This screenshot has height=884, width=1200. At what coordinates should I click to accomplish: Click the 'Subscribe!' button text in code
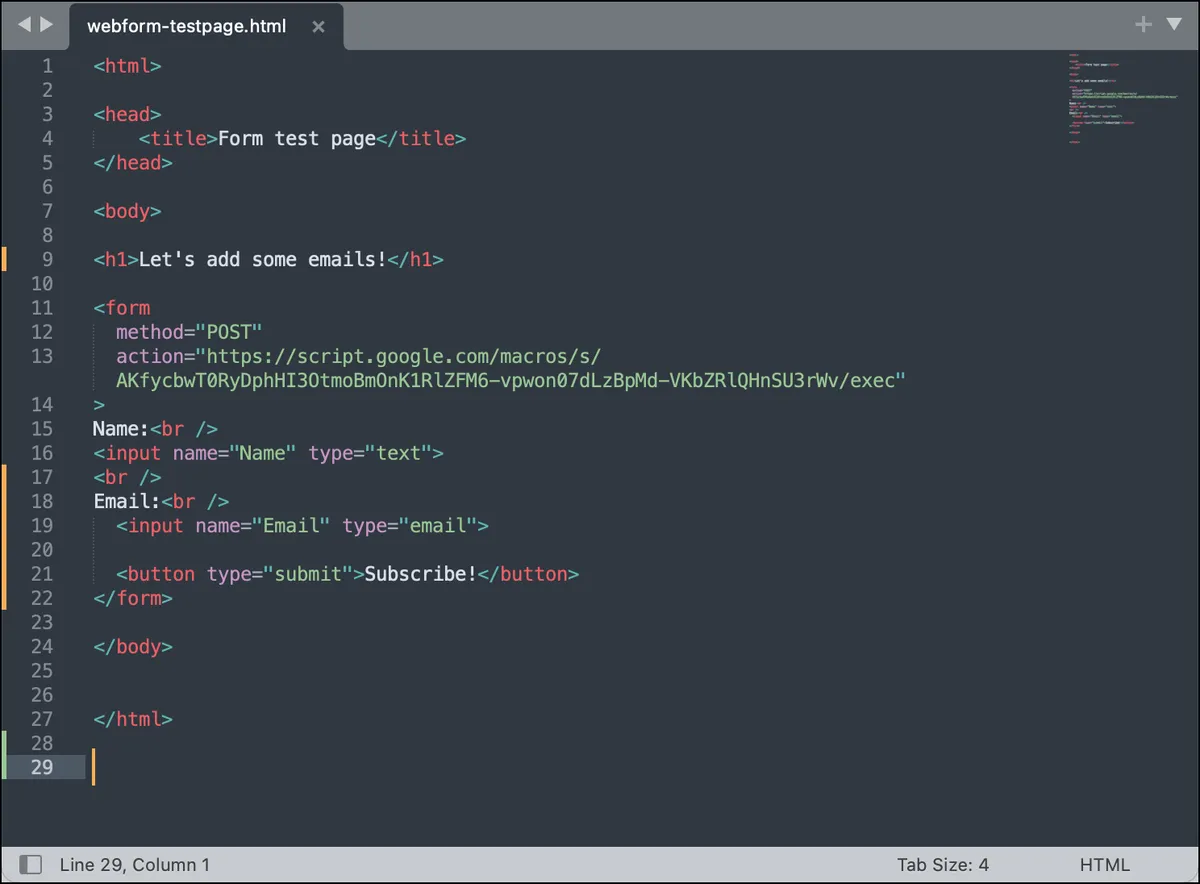pos(421,574)
